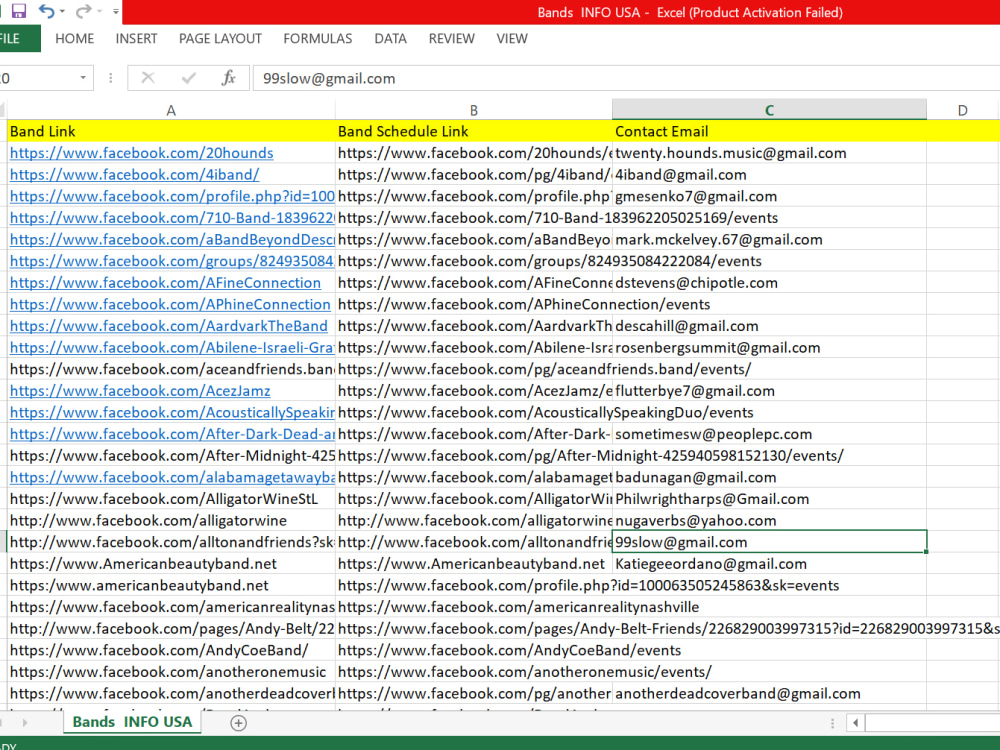Select column A cell http://www.facebook.com/alligatorwine
The height and width of the screenshot is (750, 1000).
click(x=171, y=520)
